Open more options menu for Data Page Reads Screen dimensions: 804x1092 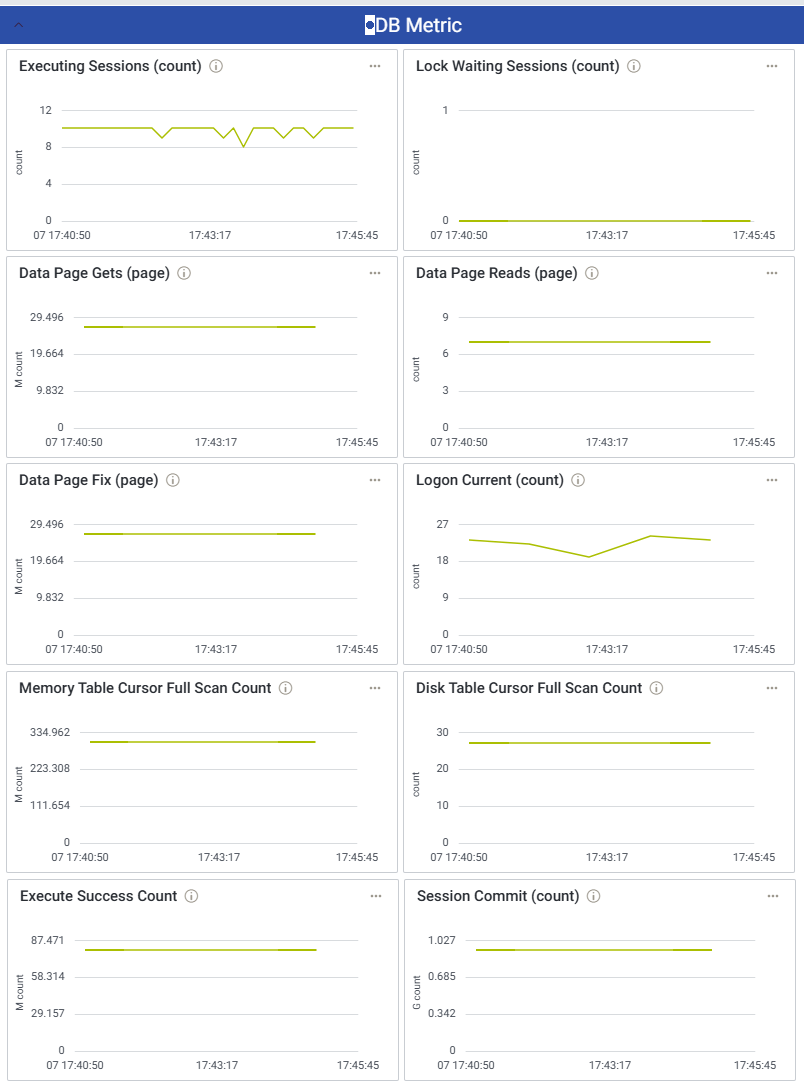click(772, 273)
